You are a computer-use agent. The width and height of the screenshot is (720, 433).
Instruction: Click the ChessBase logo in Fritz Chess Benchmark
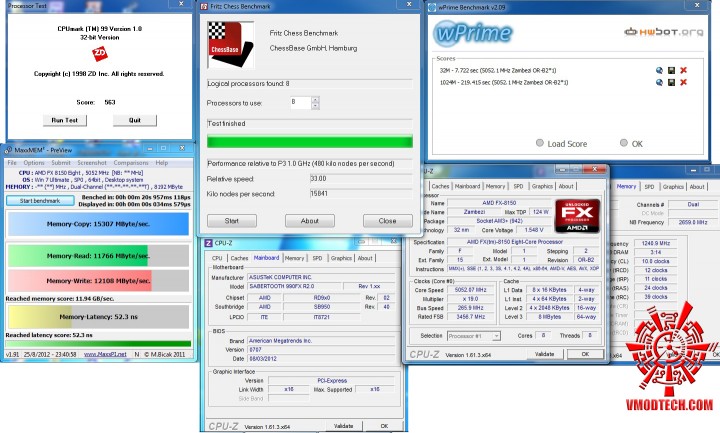click(231, 45)
